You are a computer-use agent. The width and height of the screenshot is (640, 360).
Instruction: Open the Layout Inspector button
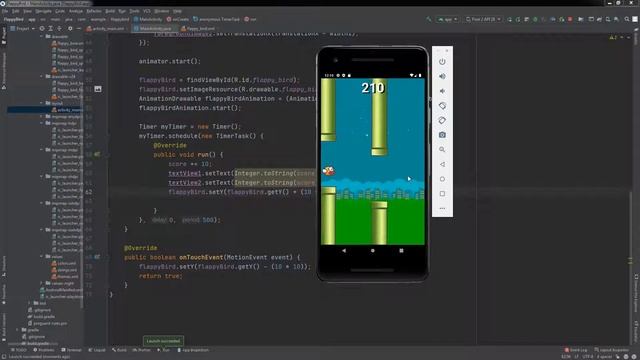tap(611, 350)
